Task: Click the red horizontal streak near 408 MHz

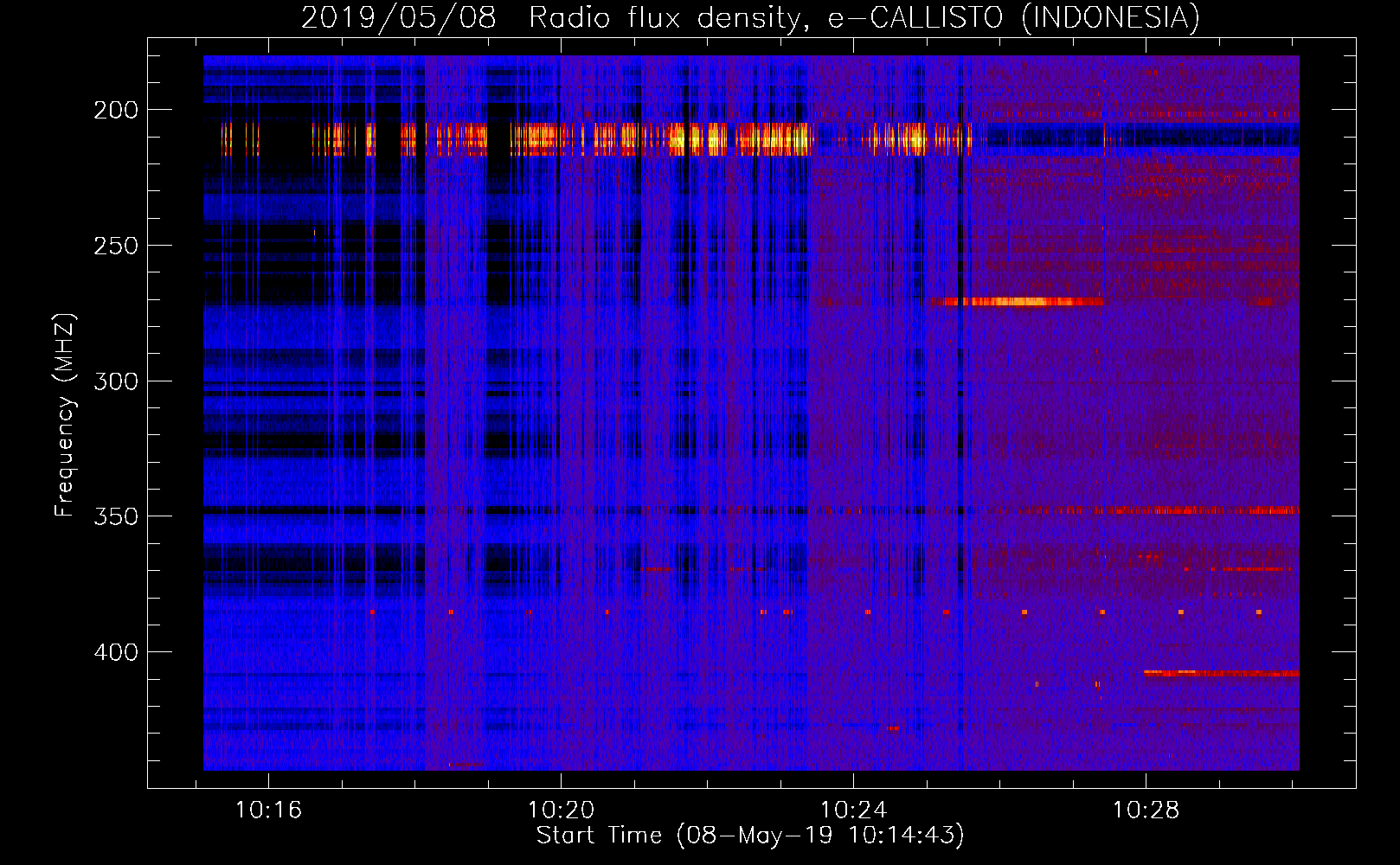Action: 1221,673
